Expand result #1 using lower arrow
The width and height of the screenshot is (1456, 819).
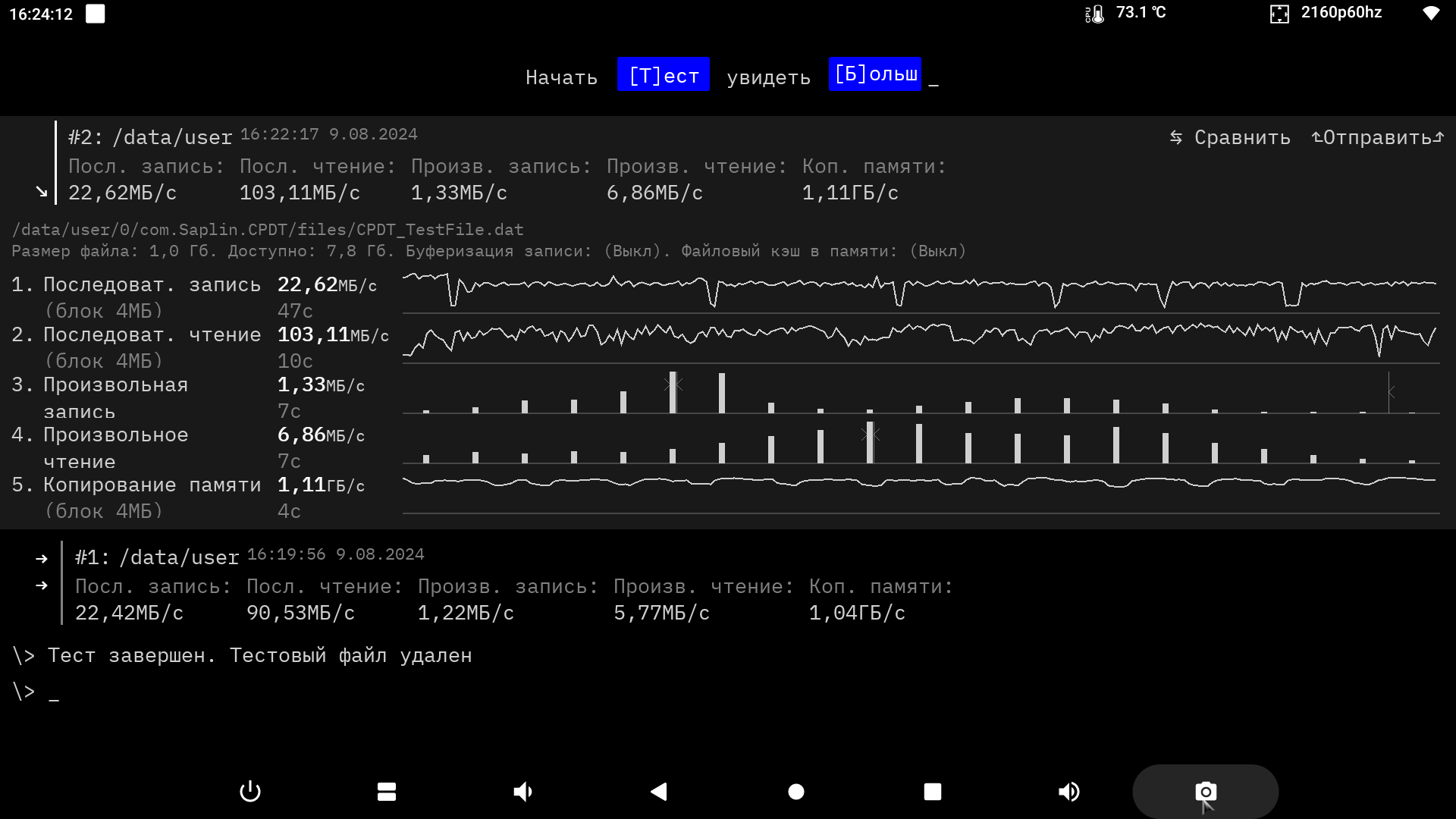coord(42,585)
